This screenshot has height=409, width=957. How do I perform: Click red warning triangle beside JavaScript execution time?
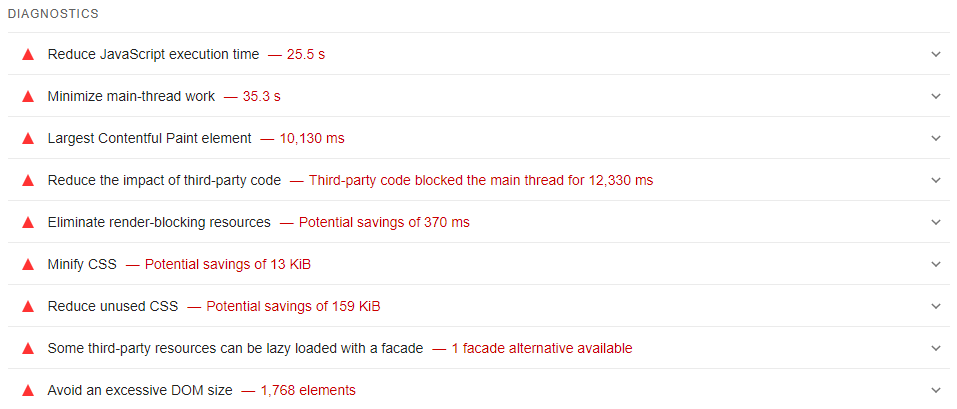click(x=28, y=54)
